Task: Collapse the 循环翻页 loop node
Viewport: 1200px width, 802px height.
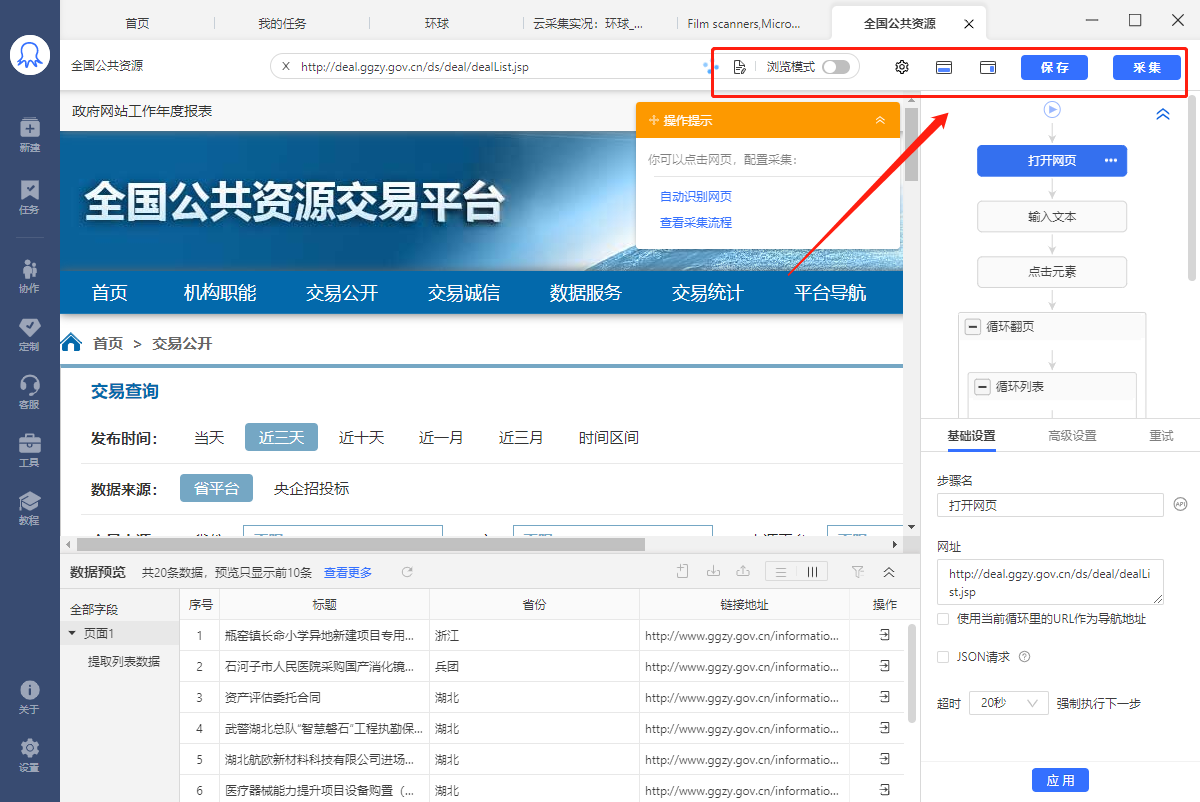Action: click(x=972, y=327)
